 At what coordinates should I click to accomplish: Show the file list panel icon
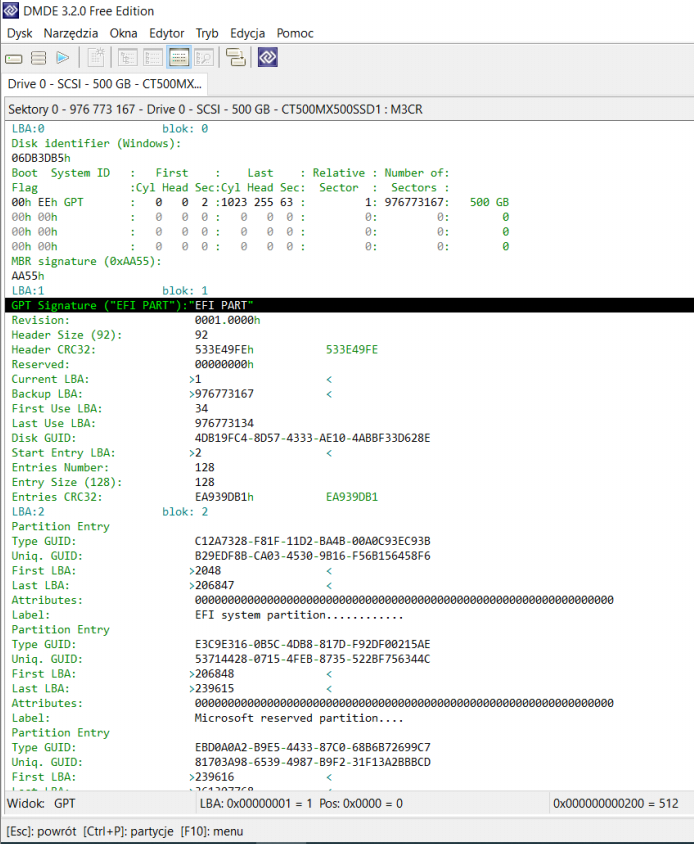tap(153, 58)
